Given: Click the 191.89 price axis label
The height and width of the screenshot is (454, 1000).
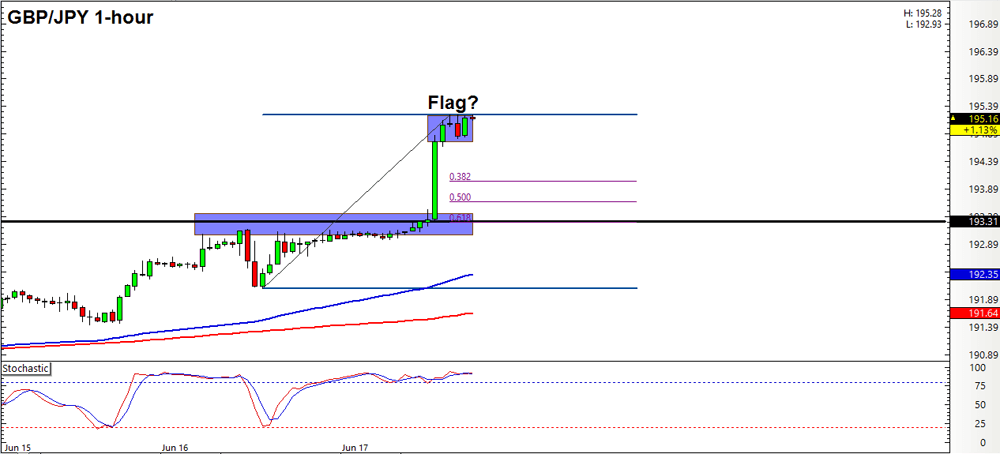Looking at the screenshot, I should (x=982, y=300).
